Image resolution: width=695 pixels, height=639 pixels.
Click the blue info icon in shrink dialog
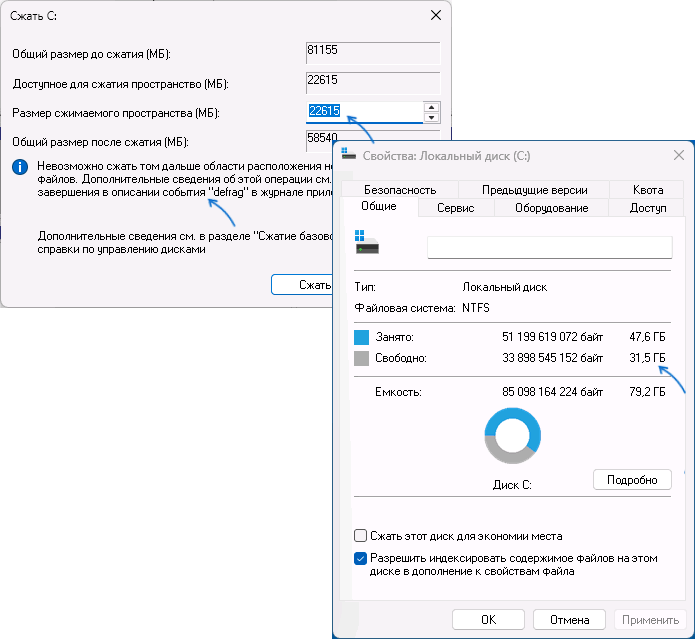point(20,168)
